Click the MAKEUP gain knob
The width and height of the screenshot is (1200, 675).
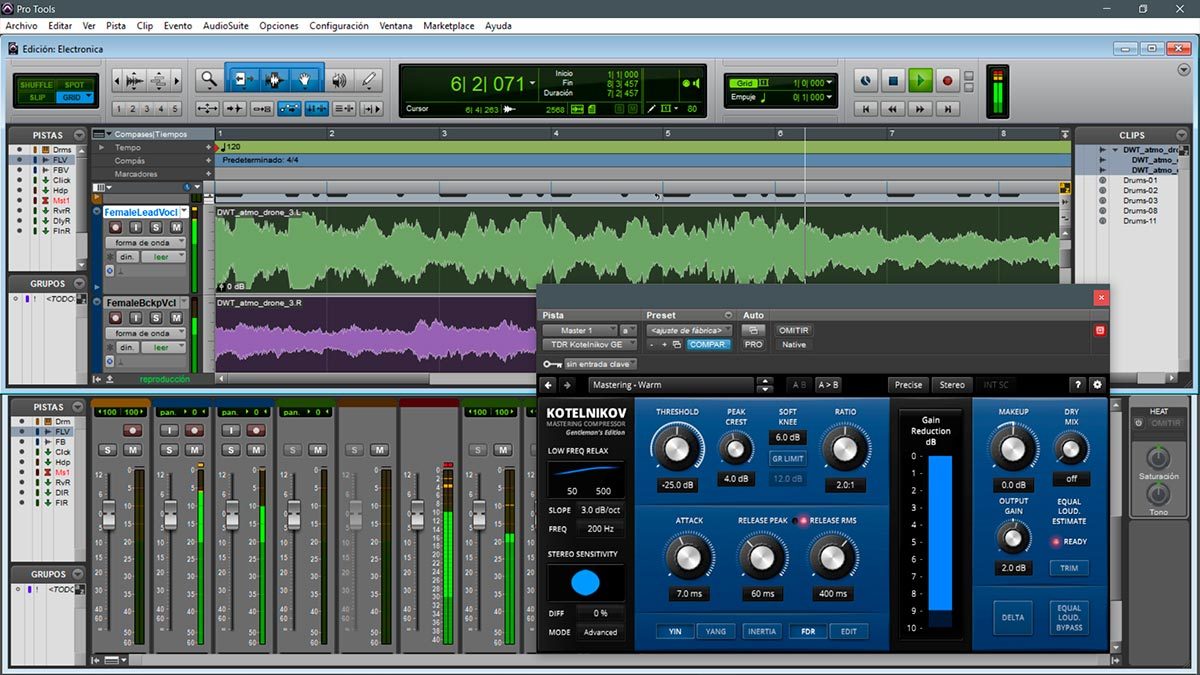point(1013,447)
